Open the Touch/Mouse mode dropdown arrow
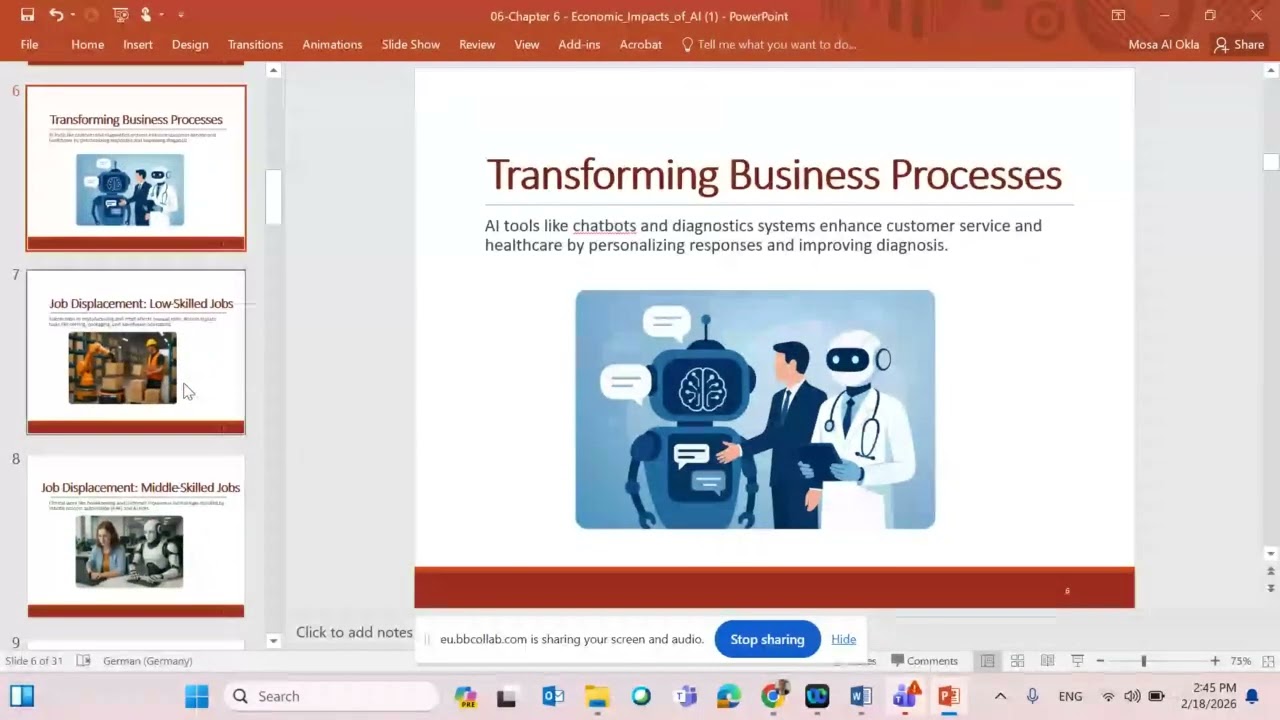This screenshot has height=720, width=1280. point(161,16)
